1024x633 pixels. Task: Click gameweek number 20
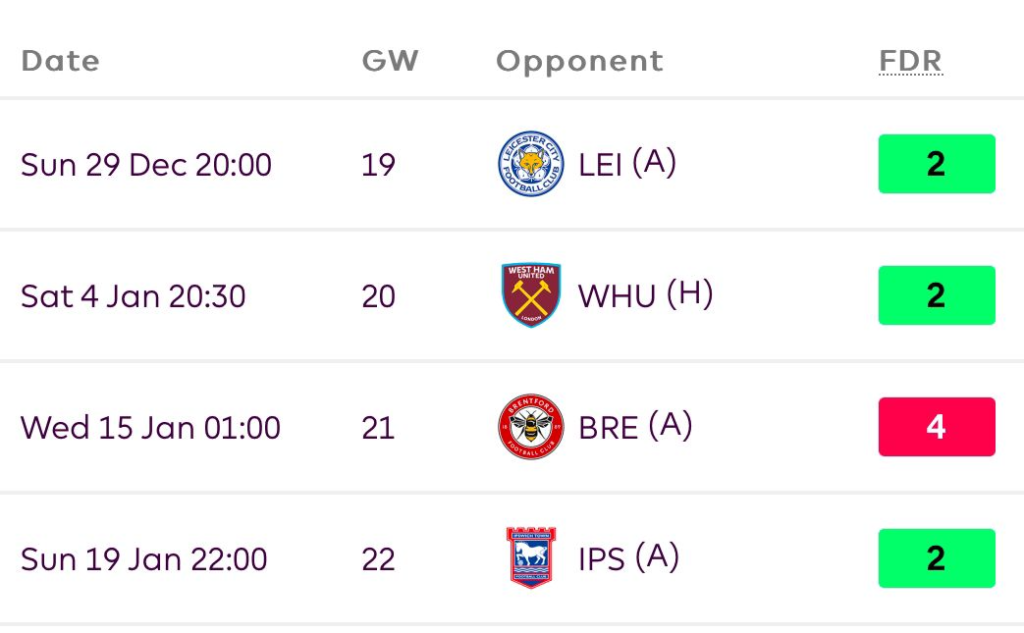[378, 296]
